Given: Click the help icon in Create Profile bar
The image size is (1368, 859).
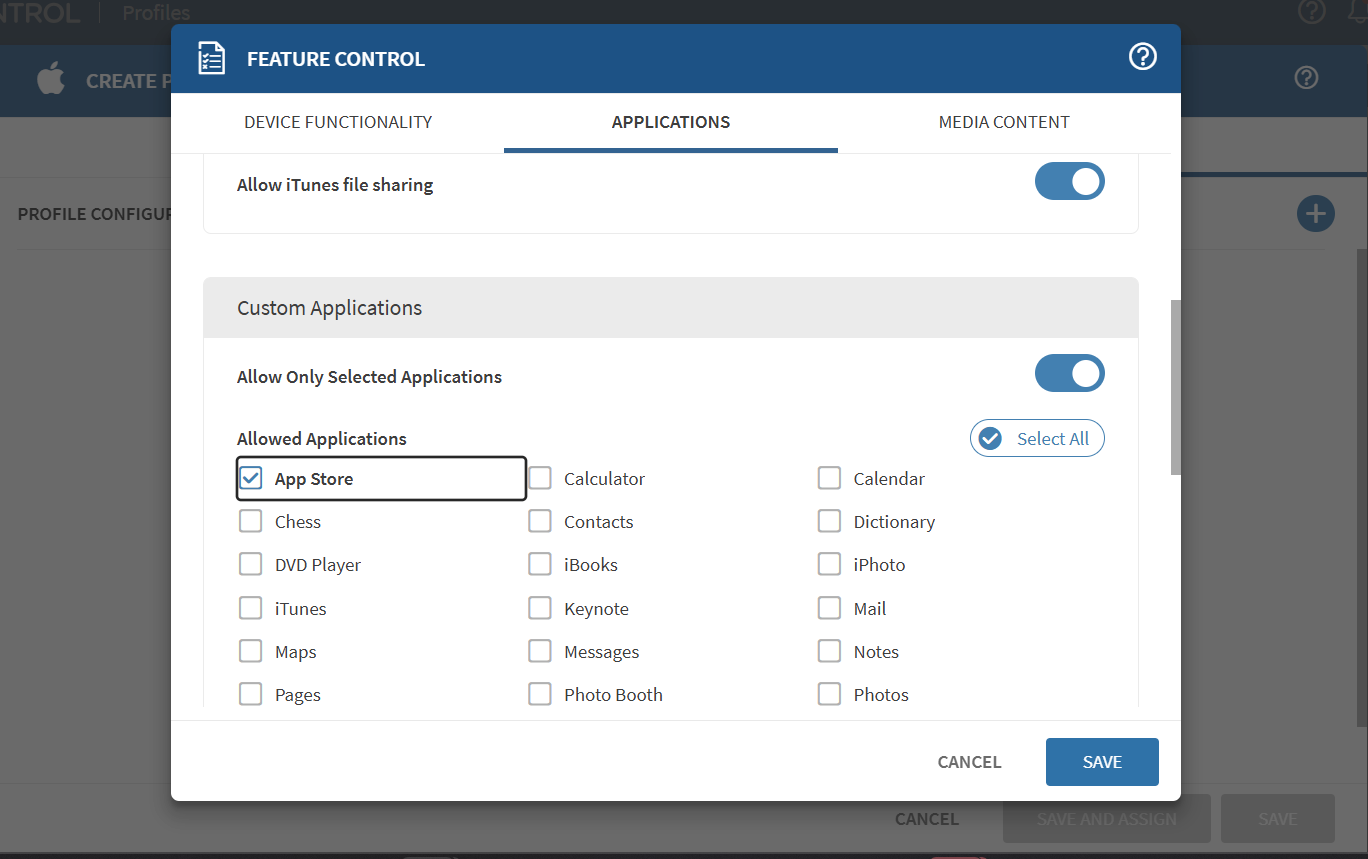Looking at the screenshot, I should pyautogui.click(x=1306, y=78).
